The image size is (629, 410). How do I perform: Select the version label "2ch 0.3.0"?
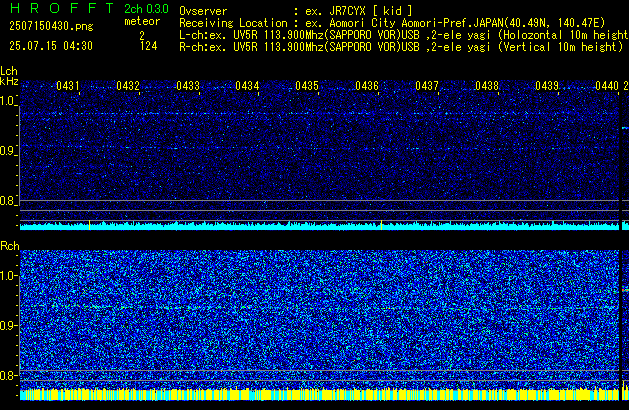click(146, 8)
